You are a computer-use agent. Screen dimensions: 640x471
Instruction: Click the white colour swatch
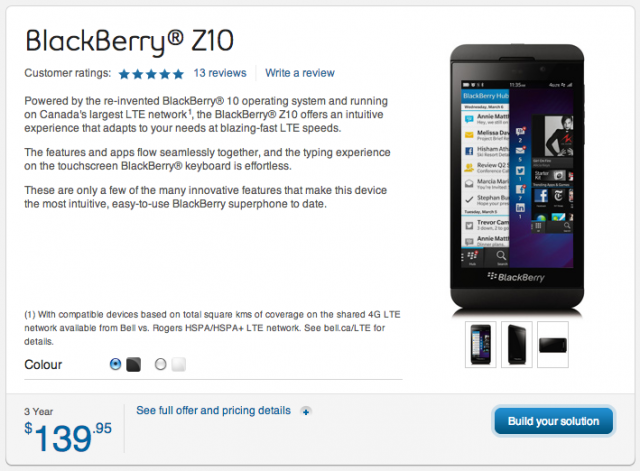point(178,364)
